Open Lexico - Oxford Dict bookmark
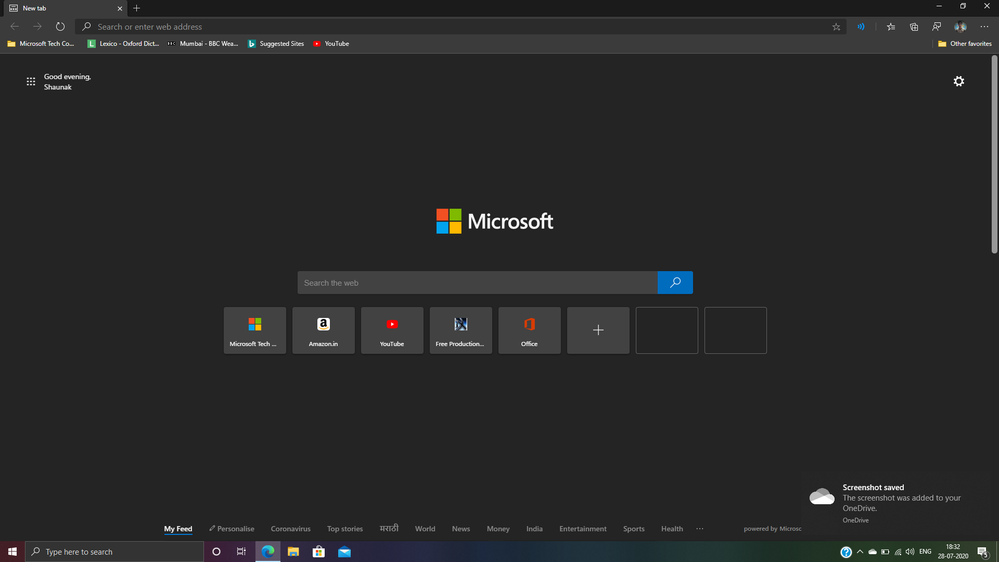The image size is (999, 562). pos(124,44)
